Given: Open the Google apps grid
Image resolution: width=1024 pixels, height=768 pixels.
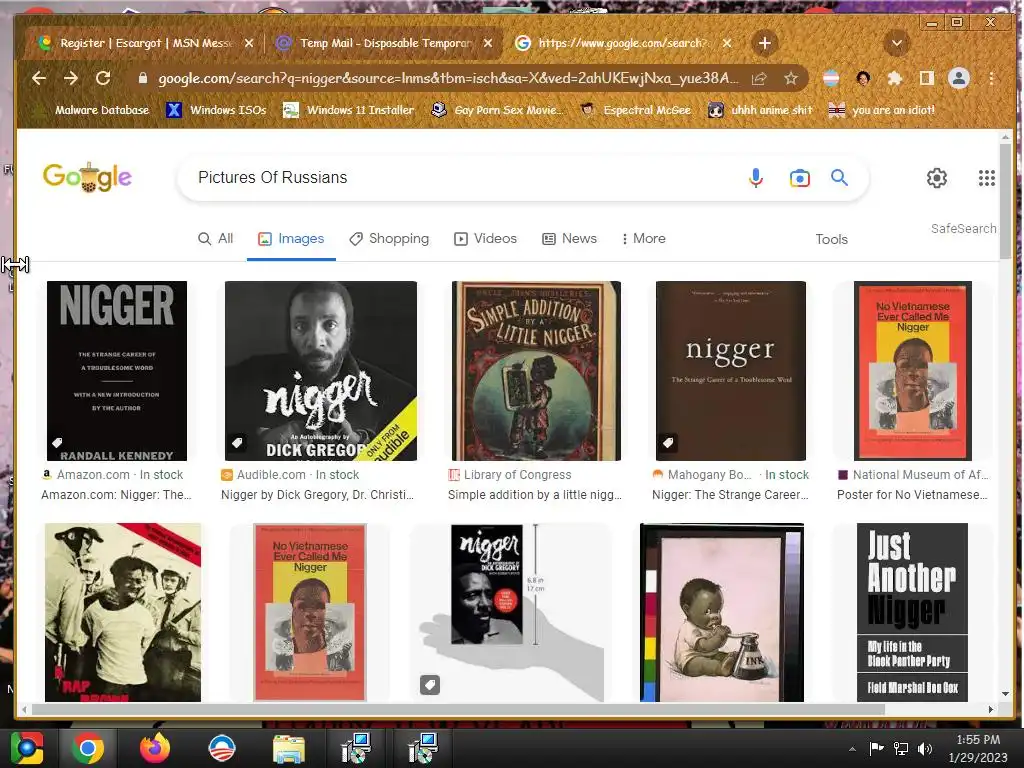Looking at the screenshot, I should (986, 178).
